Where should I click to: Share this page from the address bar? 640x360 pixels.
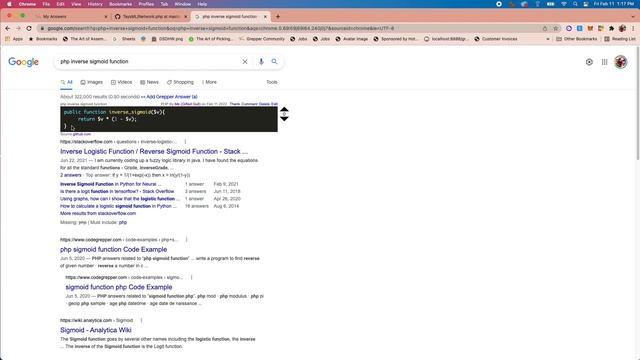coord(545,28)
